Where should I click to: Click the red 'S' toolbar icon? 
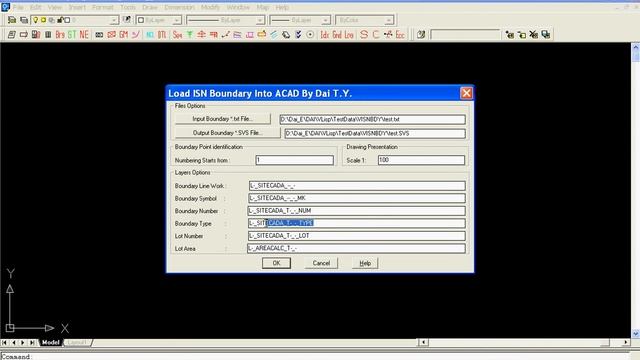coord(364,35)
